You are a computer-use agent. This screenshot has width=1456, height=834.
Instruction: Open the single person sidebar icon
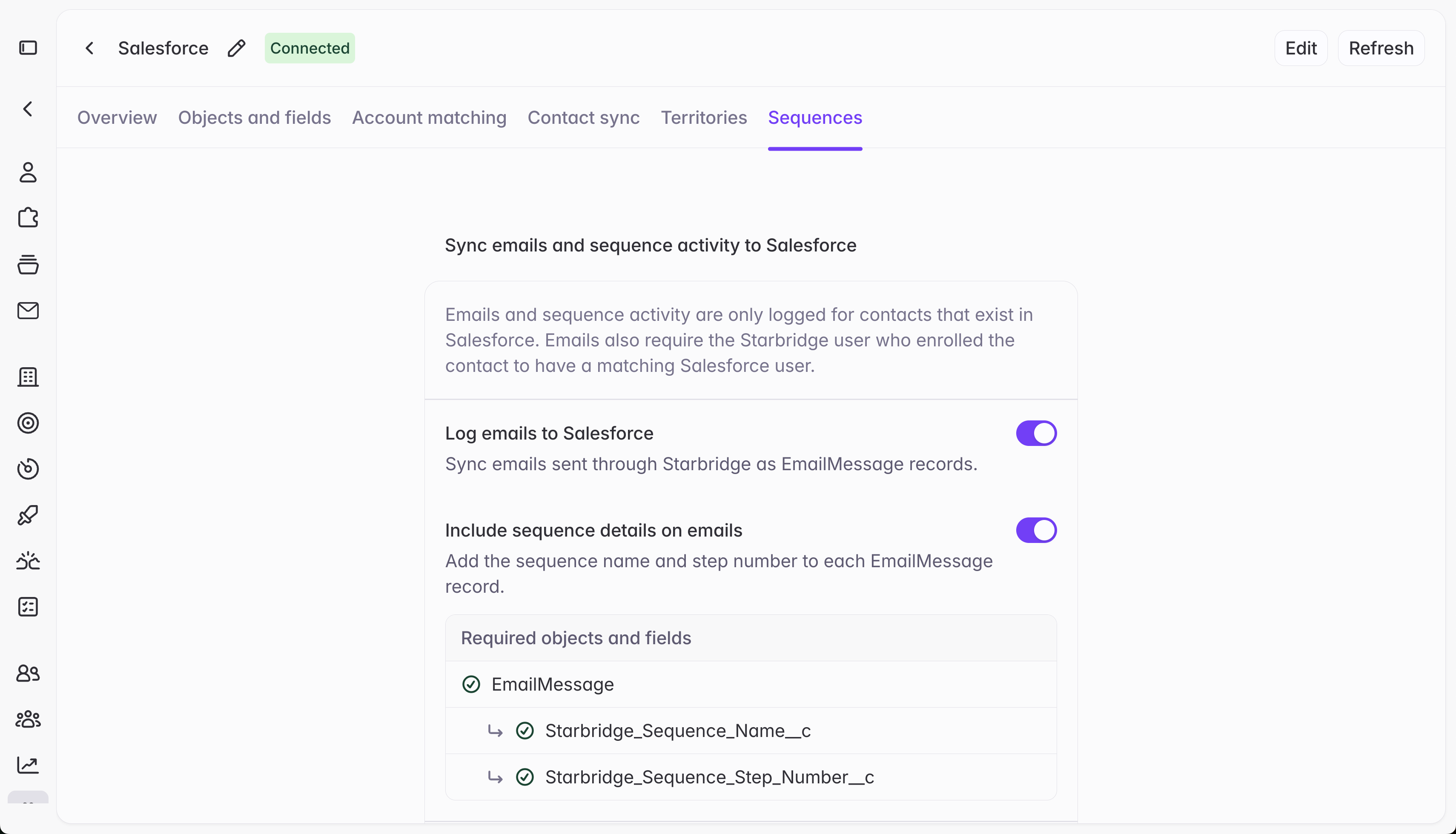point(28,172)
